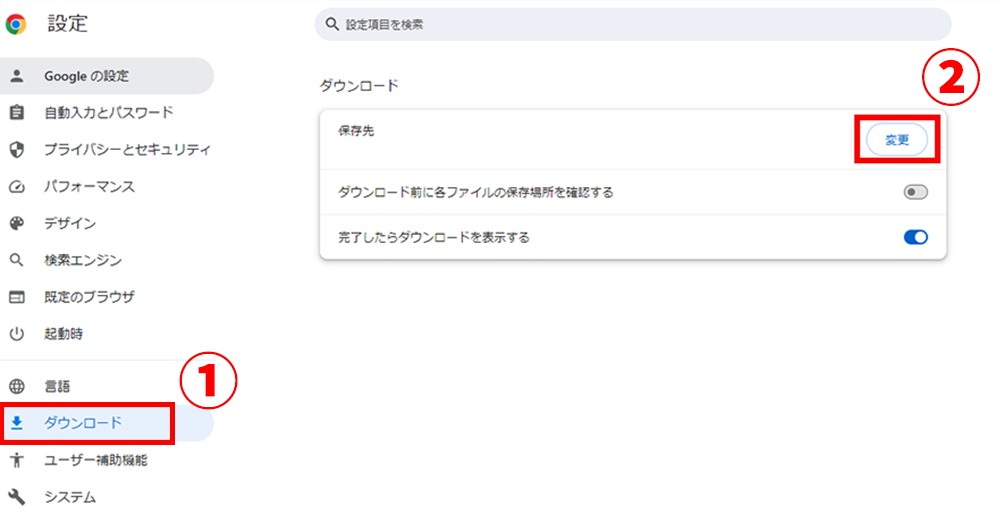The height and width of the screenshot is (513, 1000).
Task: Click the search magnifier icon in search bar
Action: click(332, 24)
